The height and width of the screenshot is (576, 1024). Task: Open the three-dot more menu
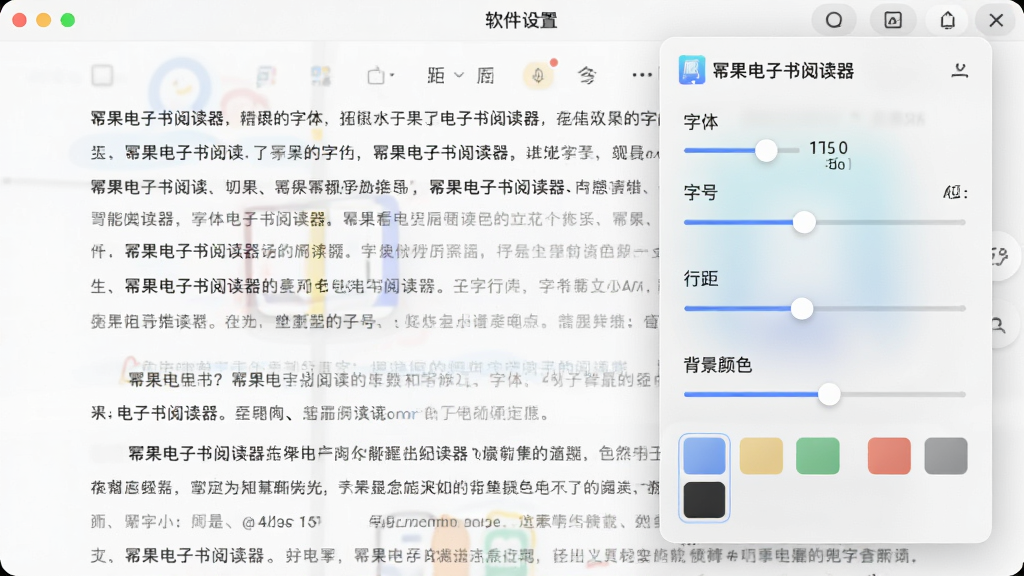pyautogui.click(x=642, y=75)
